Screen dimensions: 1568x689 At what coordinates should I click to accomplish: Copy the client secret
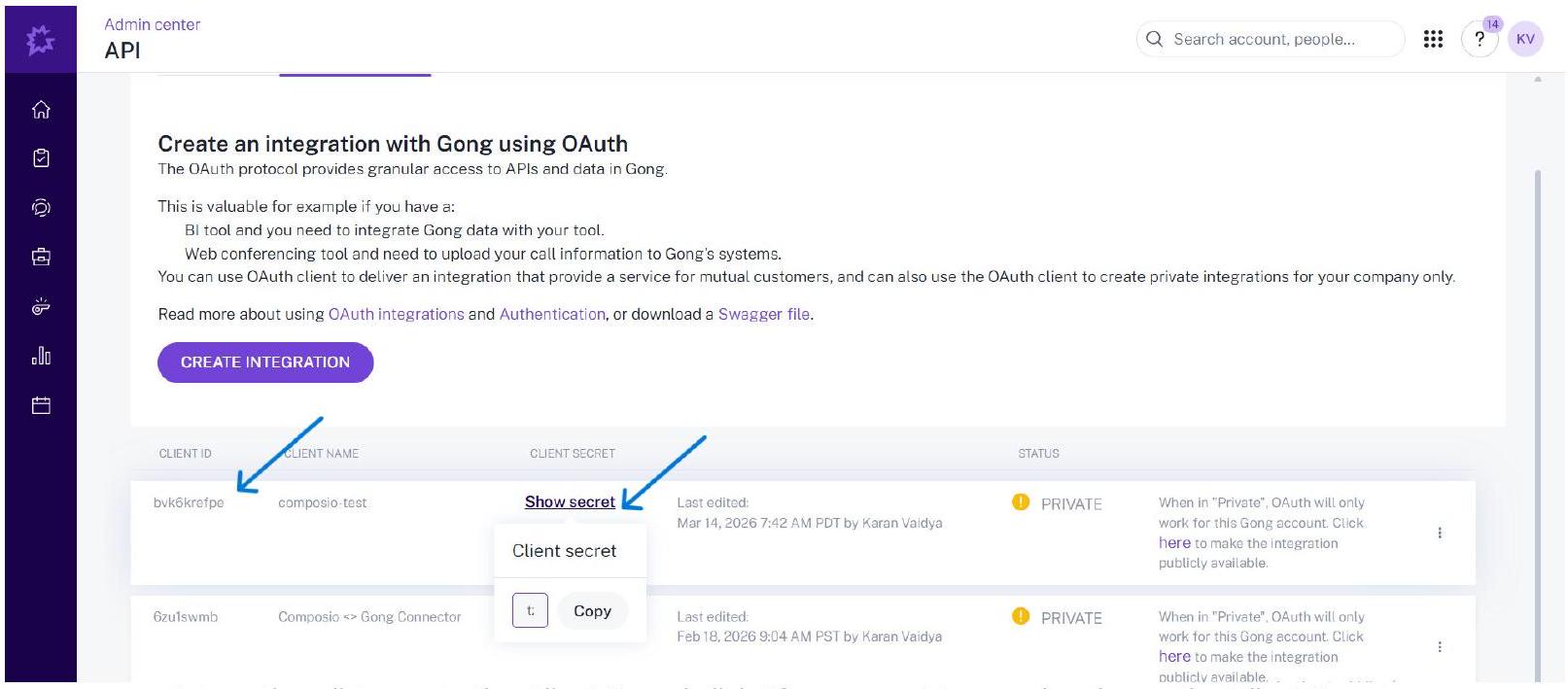pos(592,610)
